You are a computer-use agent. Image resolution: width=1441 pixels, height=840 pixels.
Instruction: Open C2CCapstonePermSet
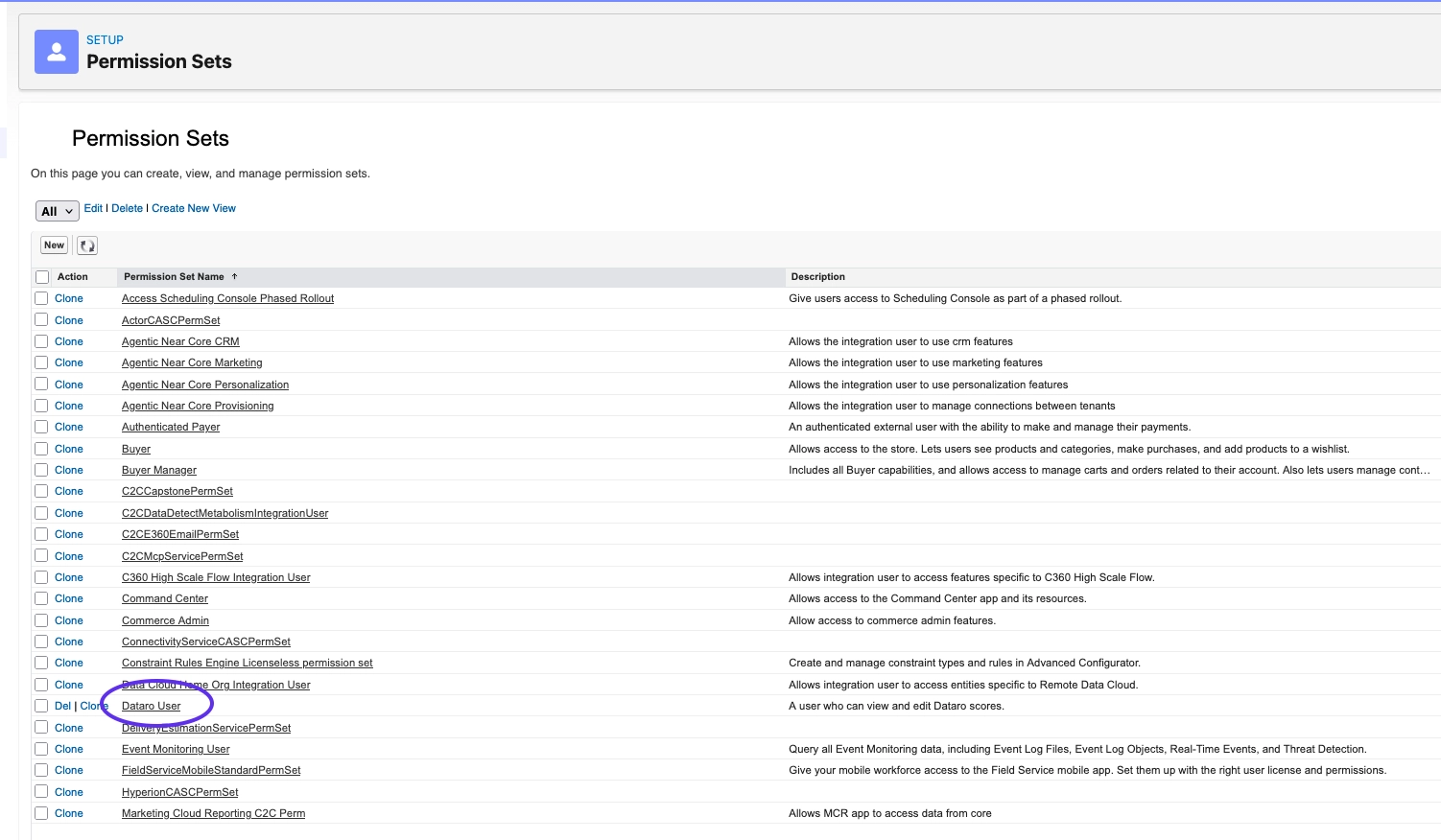tap(177, 491)
